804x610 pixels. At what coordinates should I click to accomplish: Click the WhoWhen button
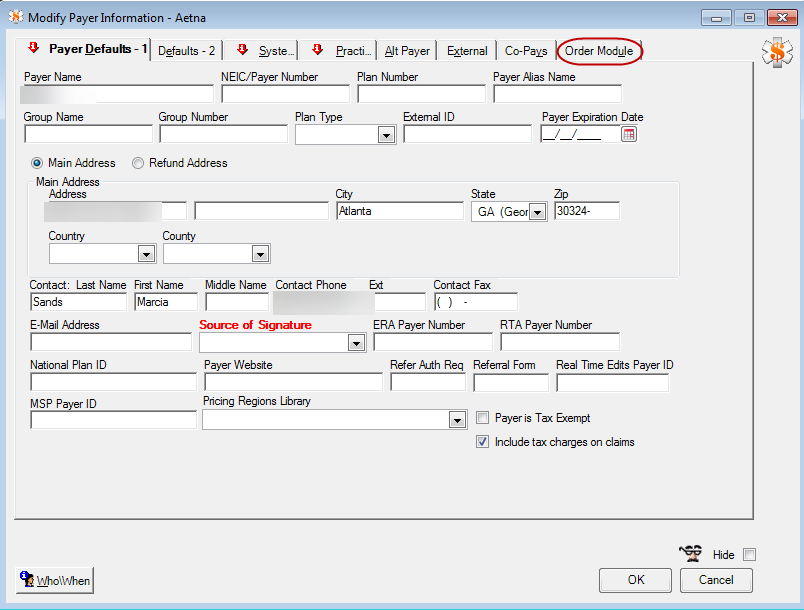click(55, 580)
